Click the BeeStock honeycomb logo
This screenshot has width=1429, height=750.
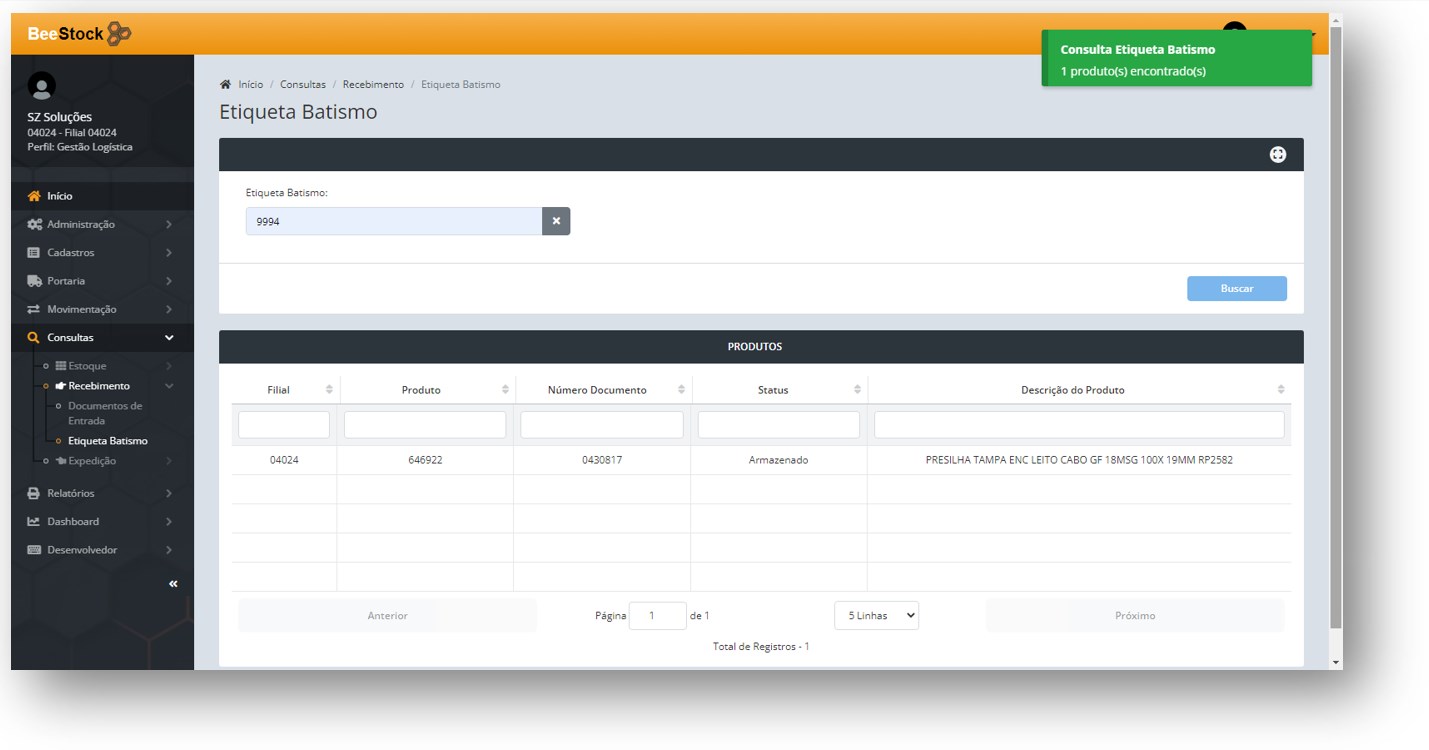[119, 34]
